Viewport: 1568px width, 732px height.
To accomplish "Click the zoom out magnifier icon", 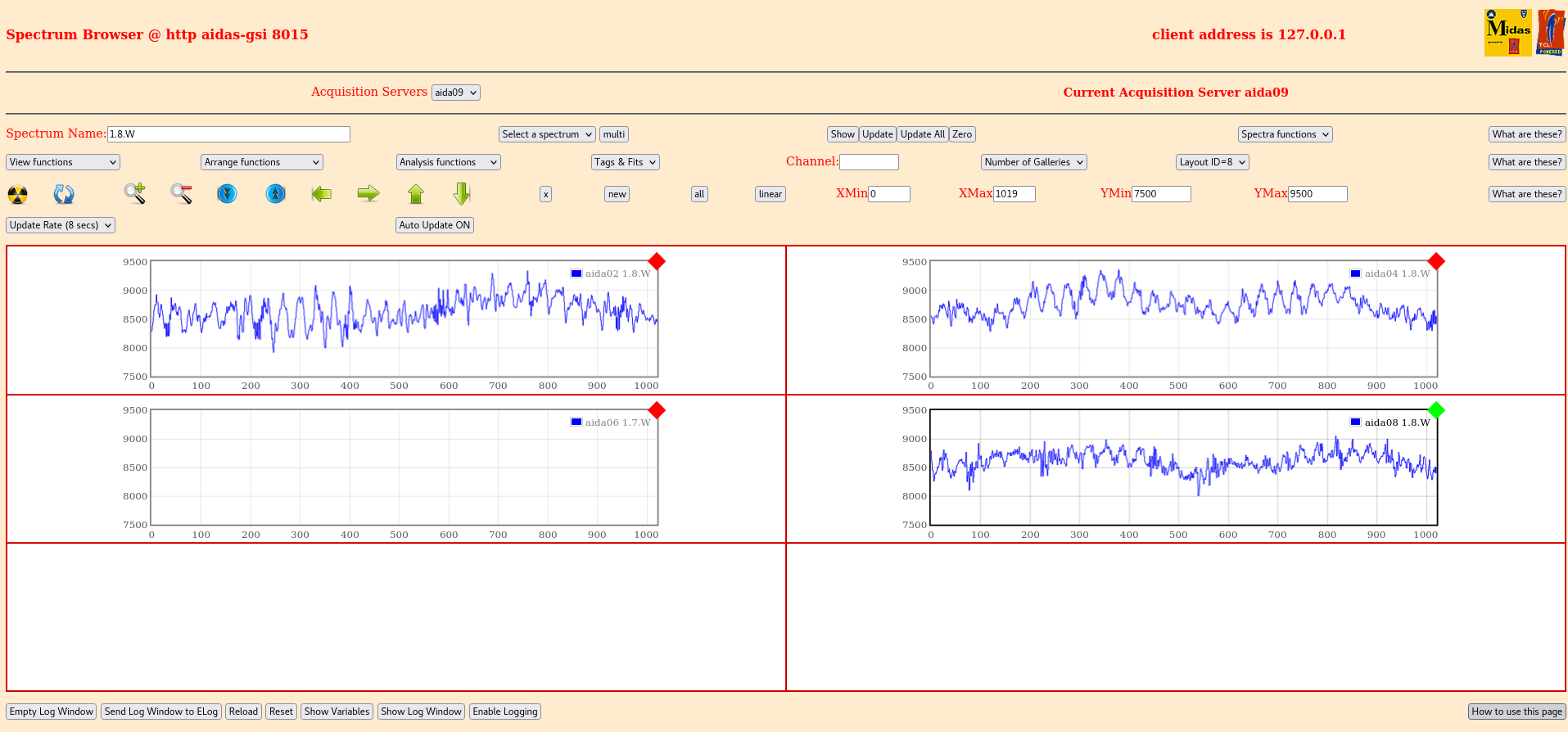I will tap(181, 194).
